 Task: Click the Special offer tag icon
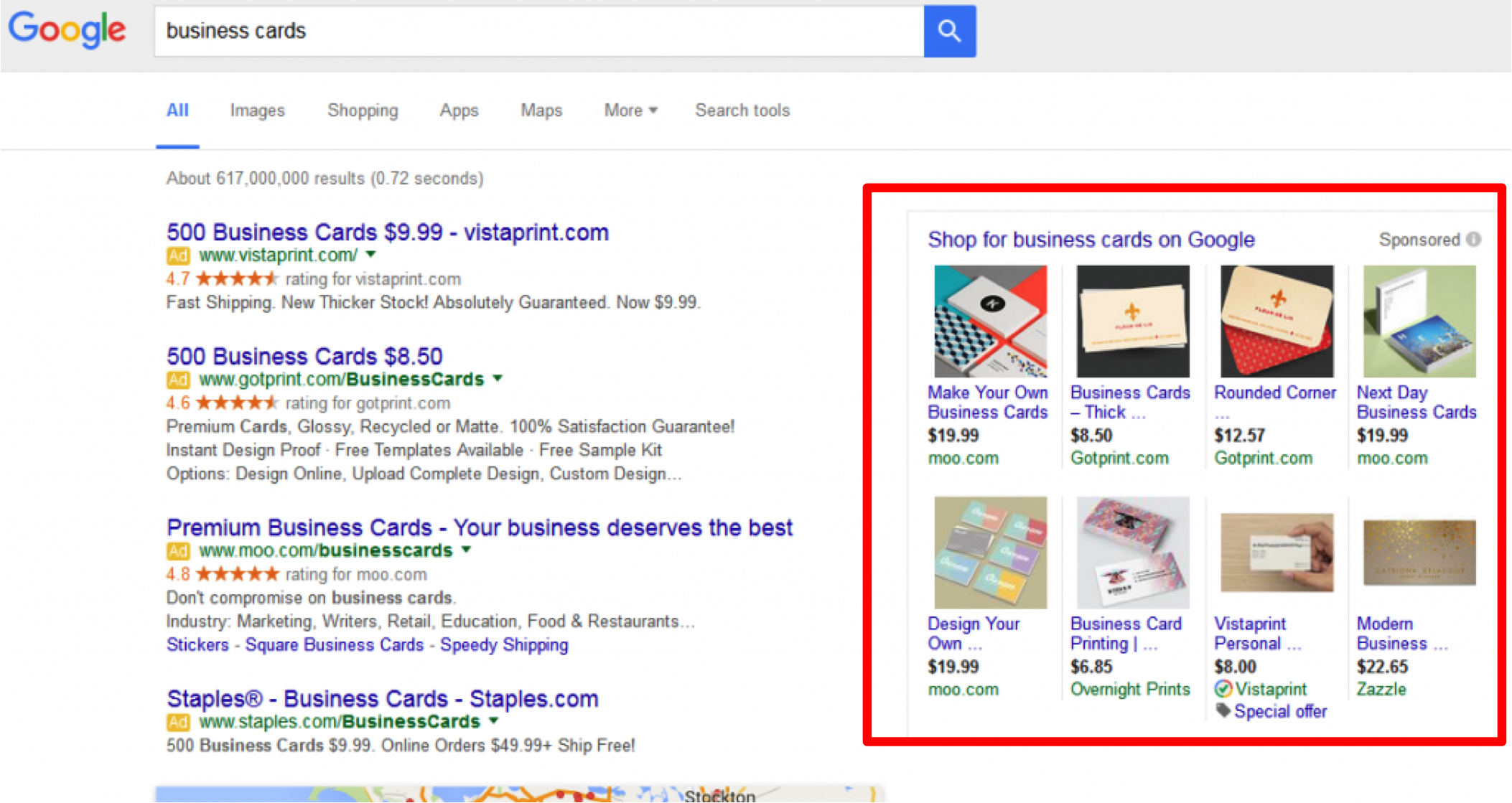tap(1223, 711)
